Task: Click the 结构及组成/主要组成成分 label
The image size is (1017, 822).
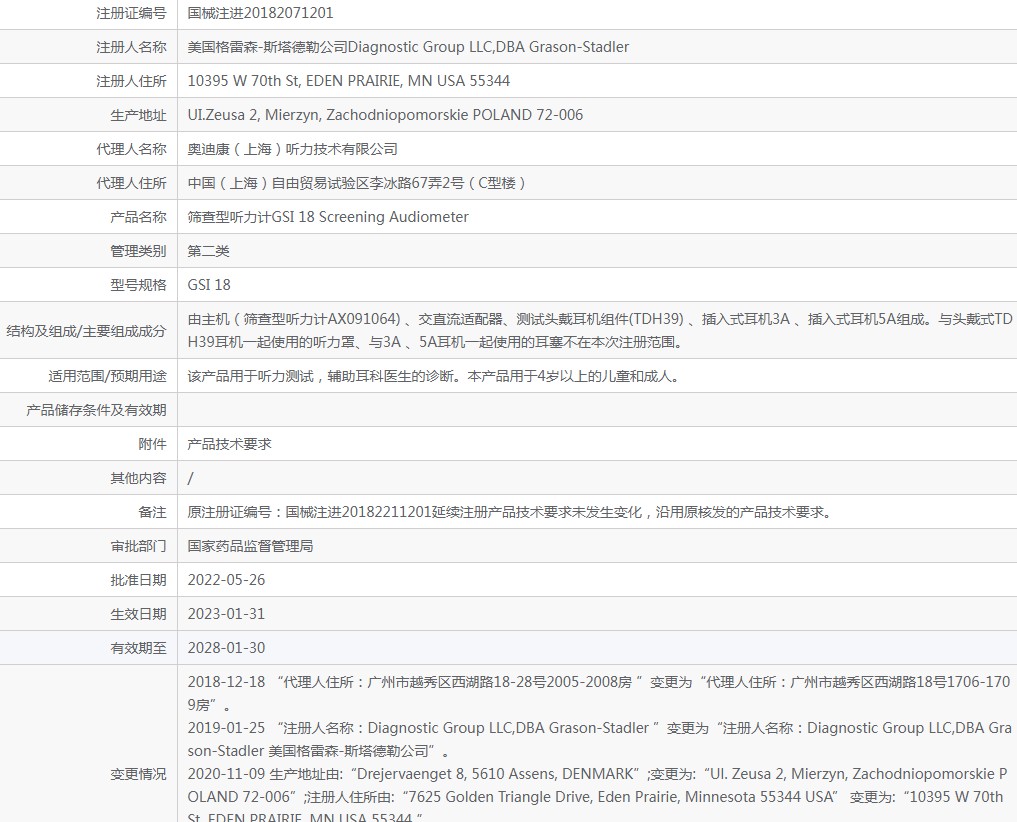Action: [86, 331]
